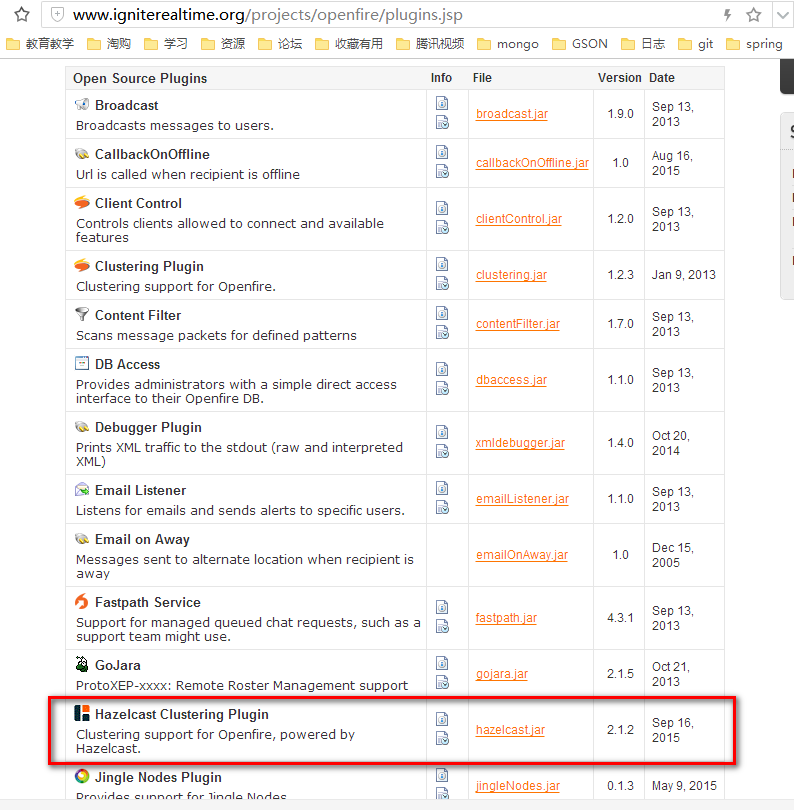This screenshot has height=810, width=794.
Task: Open the 学习 bookmarks folder
Action: coord(166,44)
